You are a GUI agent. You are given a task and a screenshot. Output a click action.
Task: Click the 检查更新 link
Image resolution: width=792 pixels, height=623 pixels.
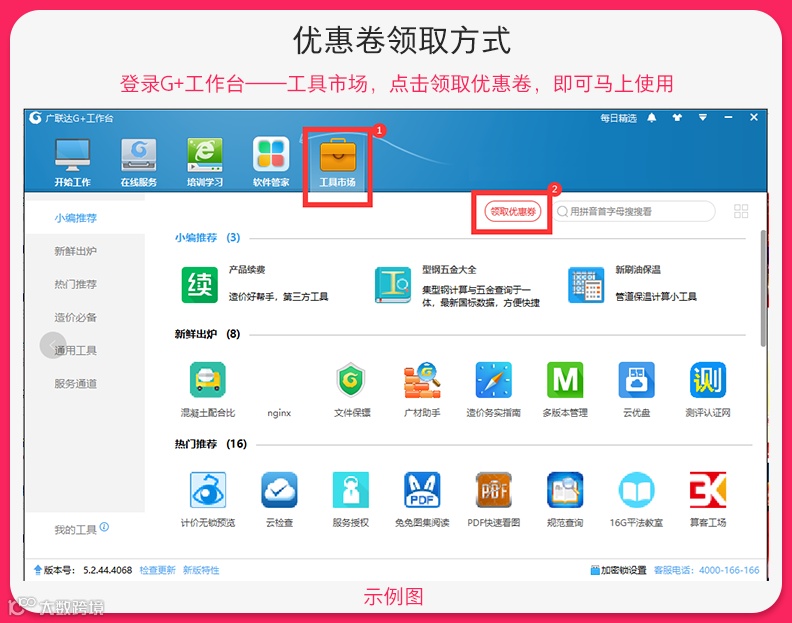[x=157, y=570]
